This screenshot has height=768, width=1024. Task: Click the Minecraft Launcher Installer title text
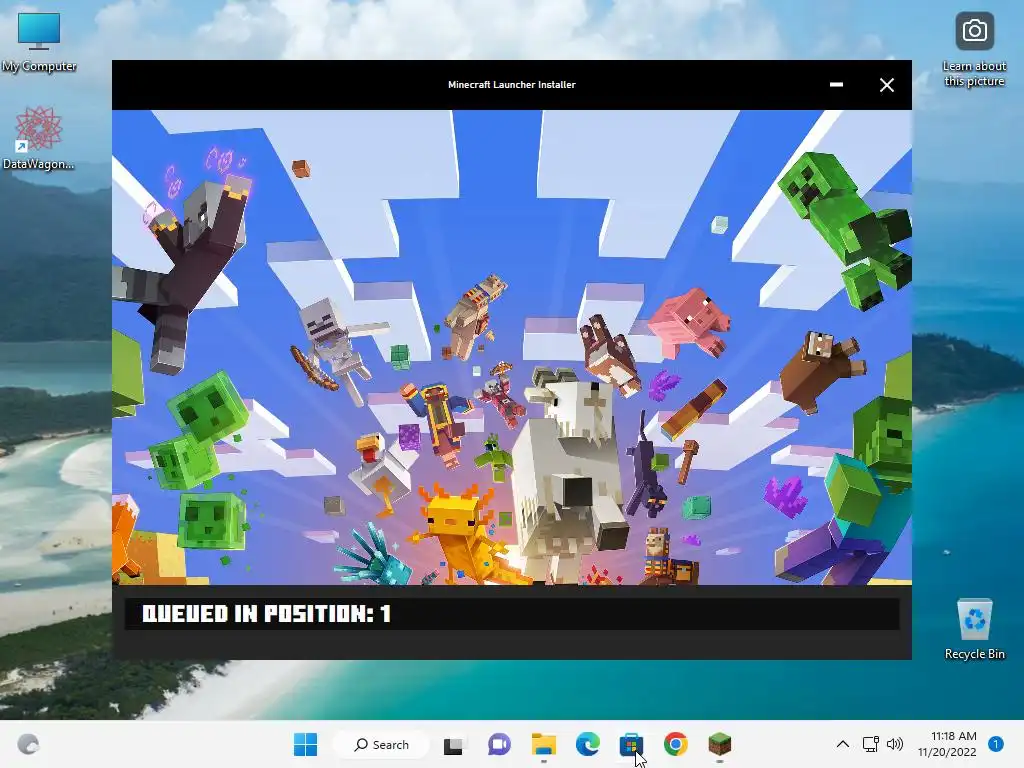point(511,84)
